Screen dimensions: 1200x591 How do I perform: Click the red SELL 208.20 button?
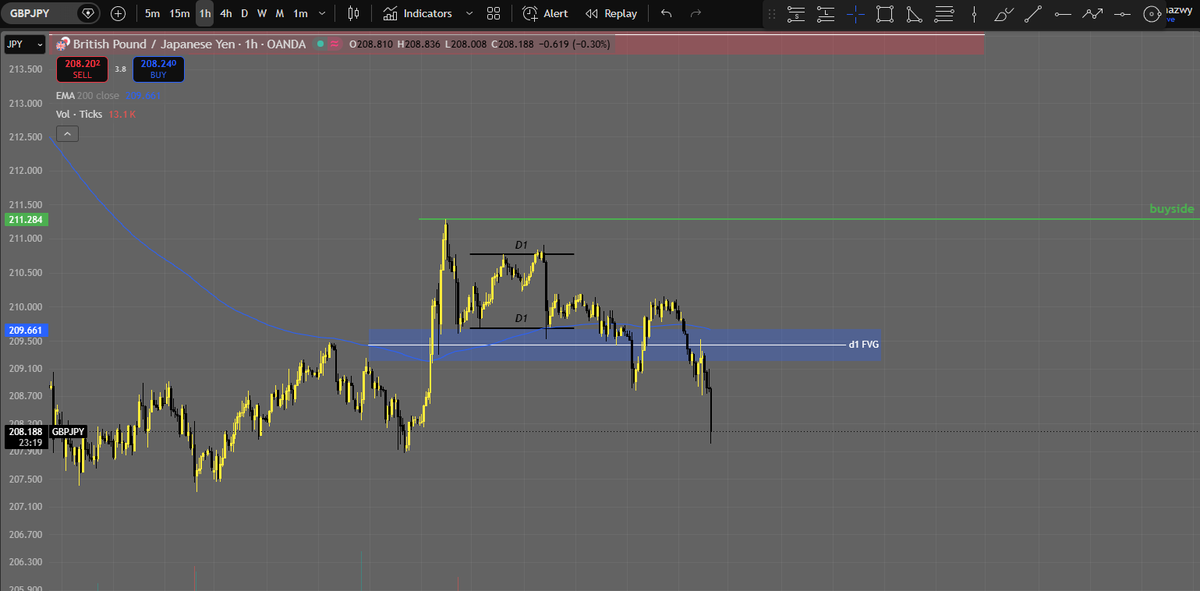coord(82,68)
